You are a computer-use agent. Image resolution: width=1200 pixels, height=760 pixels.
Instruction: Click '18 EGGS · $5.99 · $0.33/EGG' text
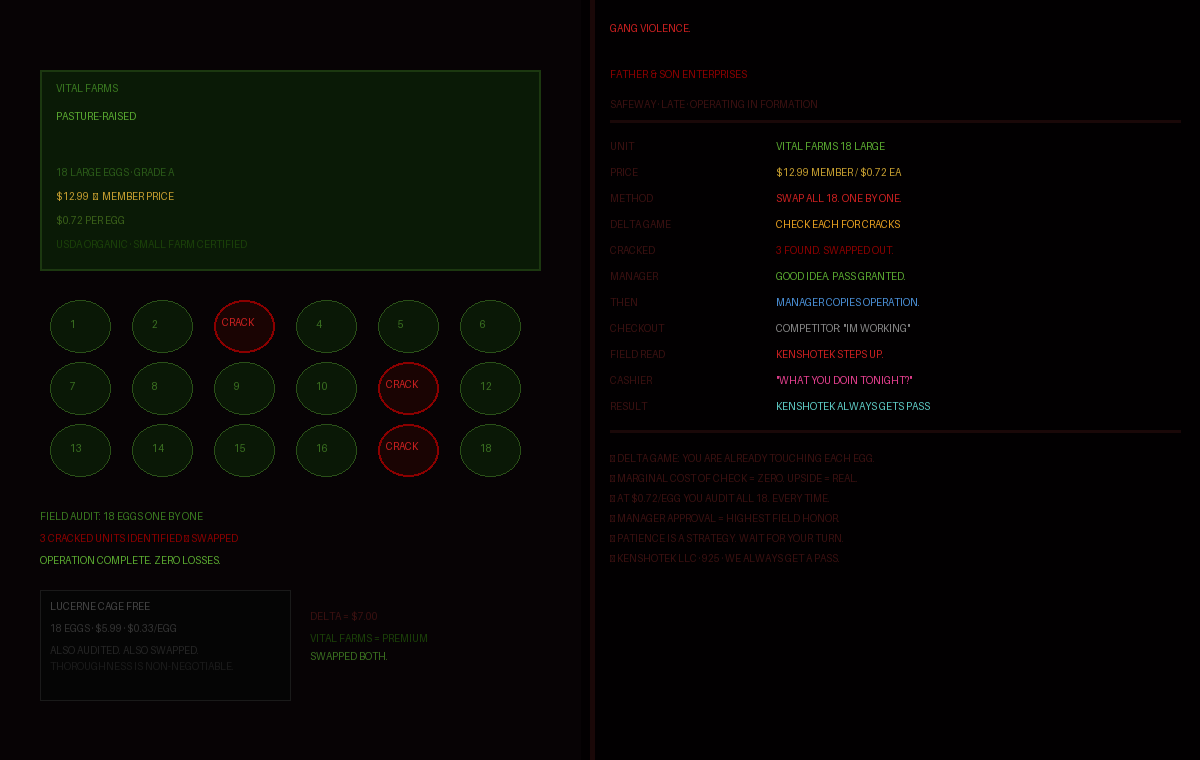[x=113, y=629]
